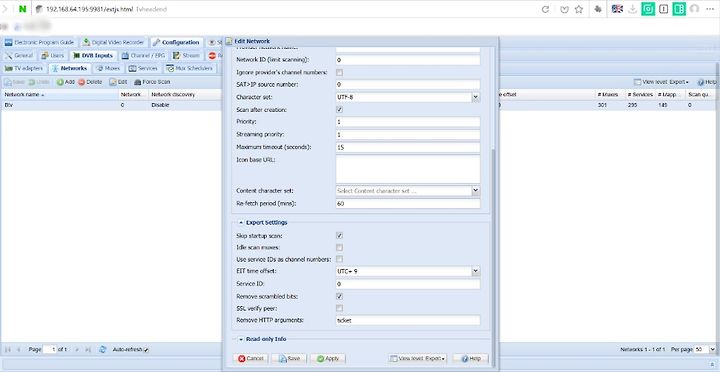
Task: Click the # Services column header
Action: [x=640, y=95]
